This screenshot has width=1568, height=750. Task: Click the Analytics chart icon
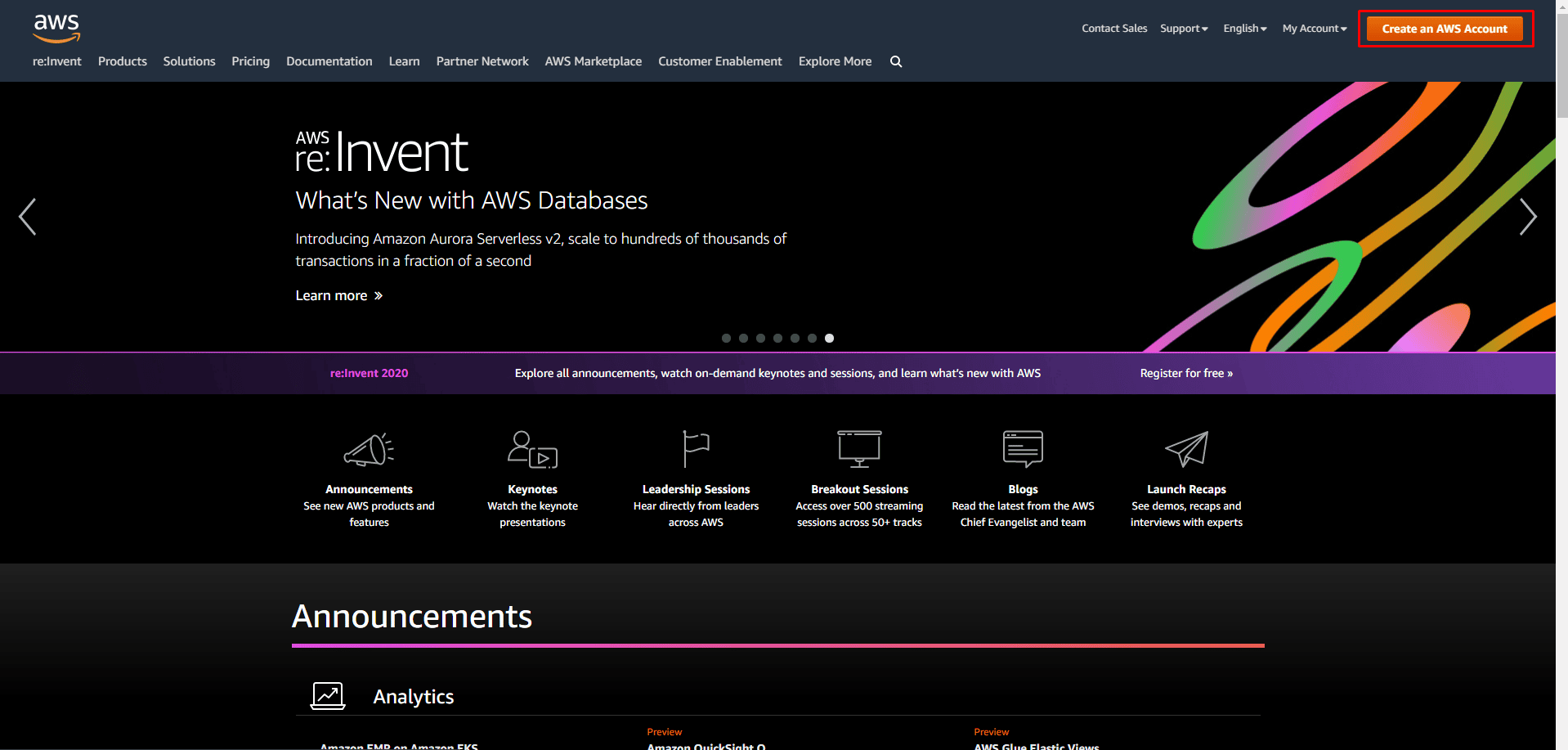[x=328, y=696]
